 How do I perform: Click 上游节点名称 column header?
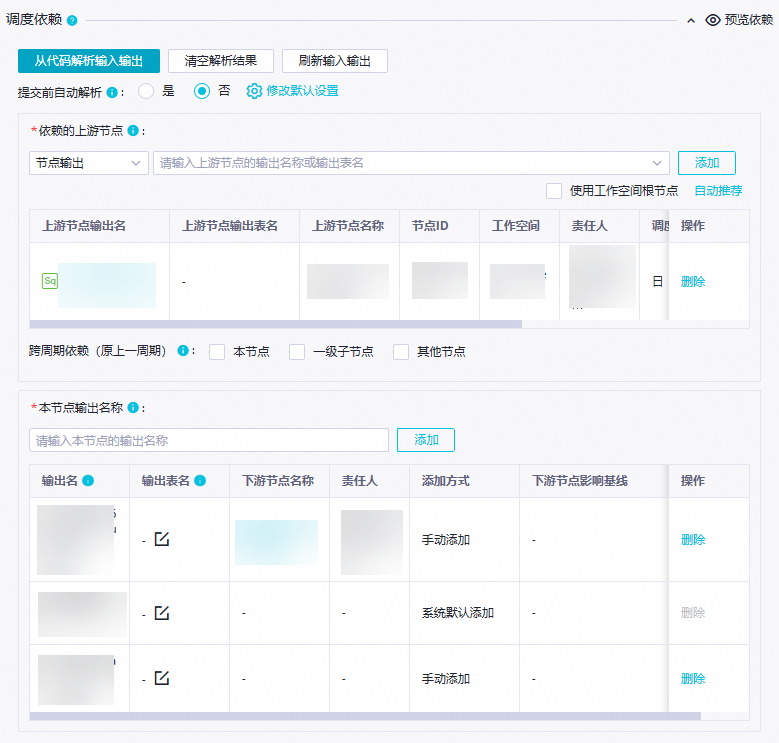click(348, 226)
